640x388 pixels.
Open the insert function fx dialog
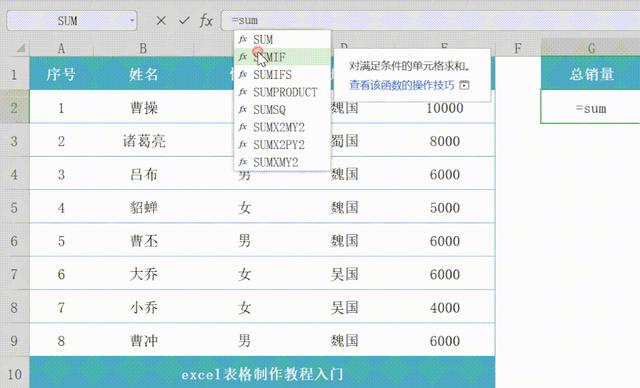coord(206,20)
